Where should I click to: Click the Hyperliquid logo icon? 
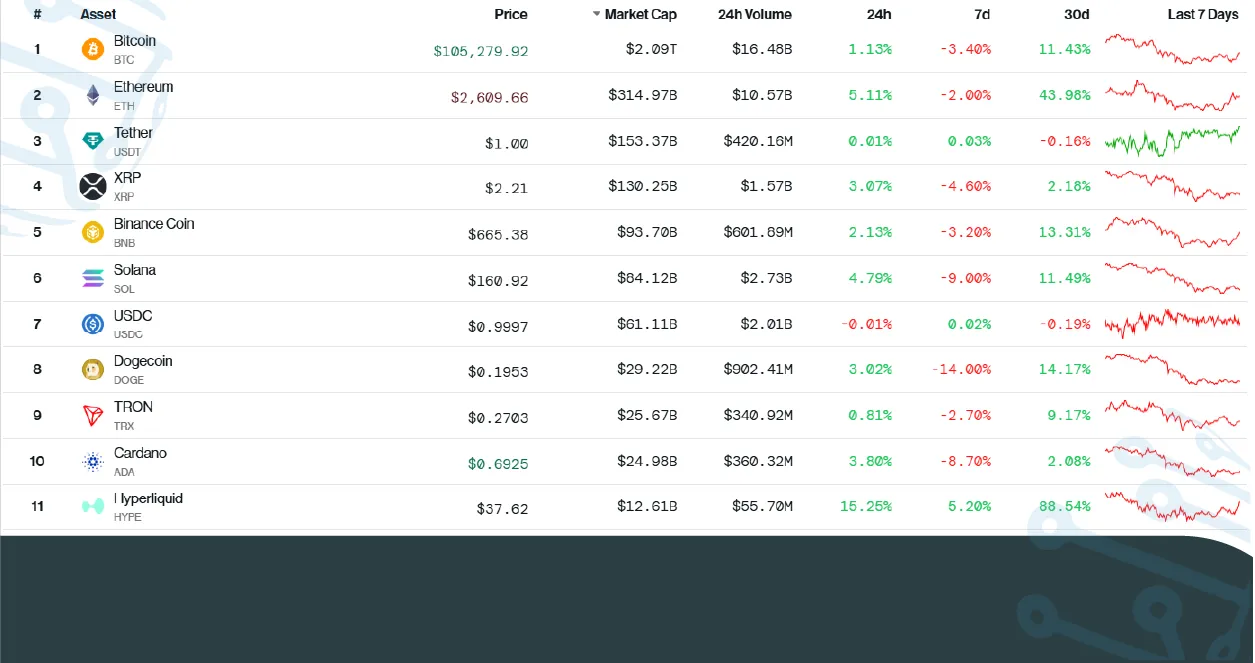[92, 506]
